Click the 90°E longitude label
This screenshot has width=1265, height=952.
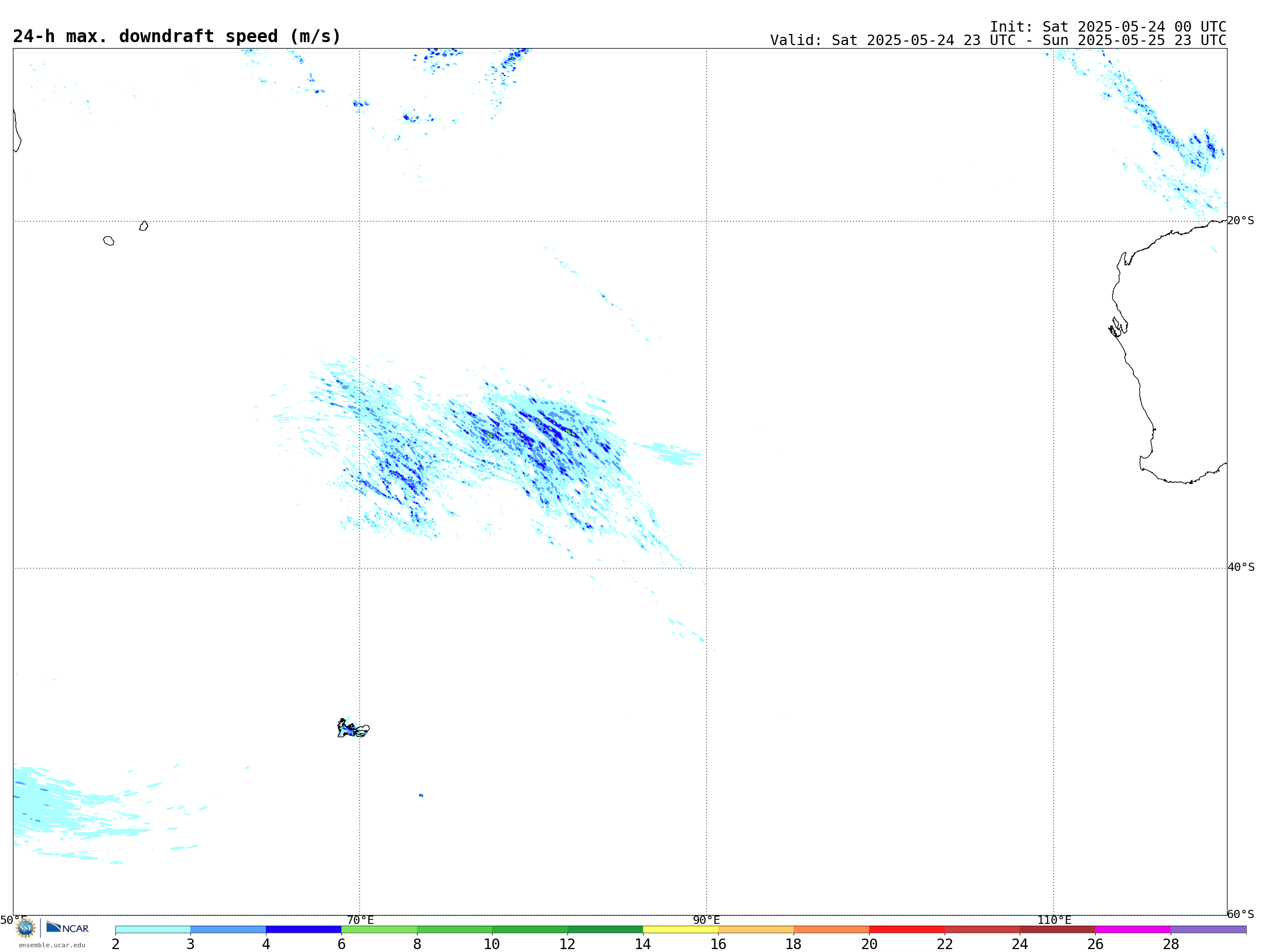click(706, 920)
